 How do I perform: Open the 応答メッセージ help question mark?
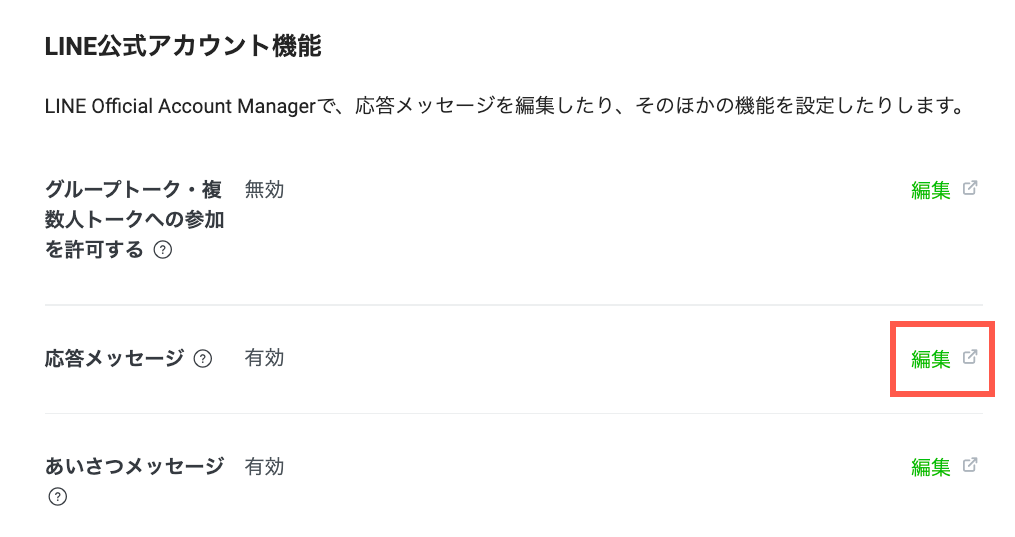click(x=203, y=359)
